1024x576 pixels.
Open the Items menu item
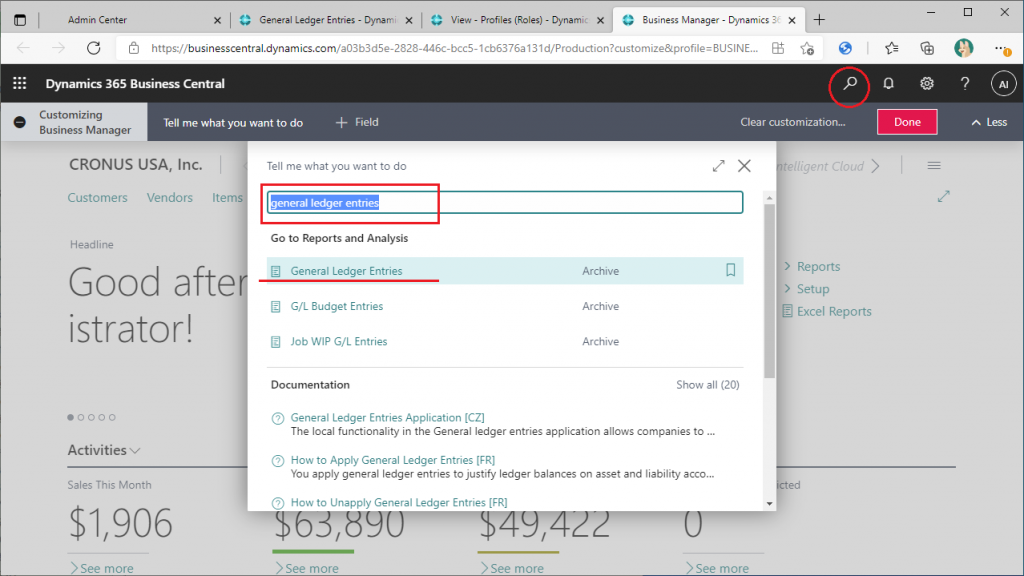click(x=227, y=197)
